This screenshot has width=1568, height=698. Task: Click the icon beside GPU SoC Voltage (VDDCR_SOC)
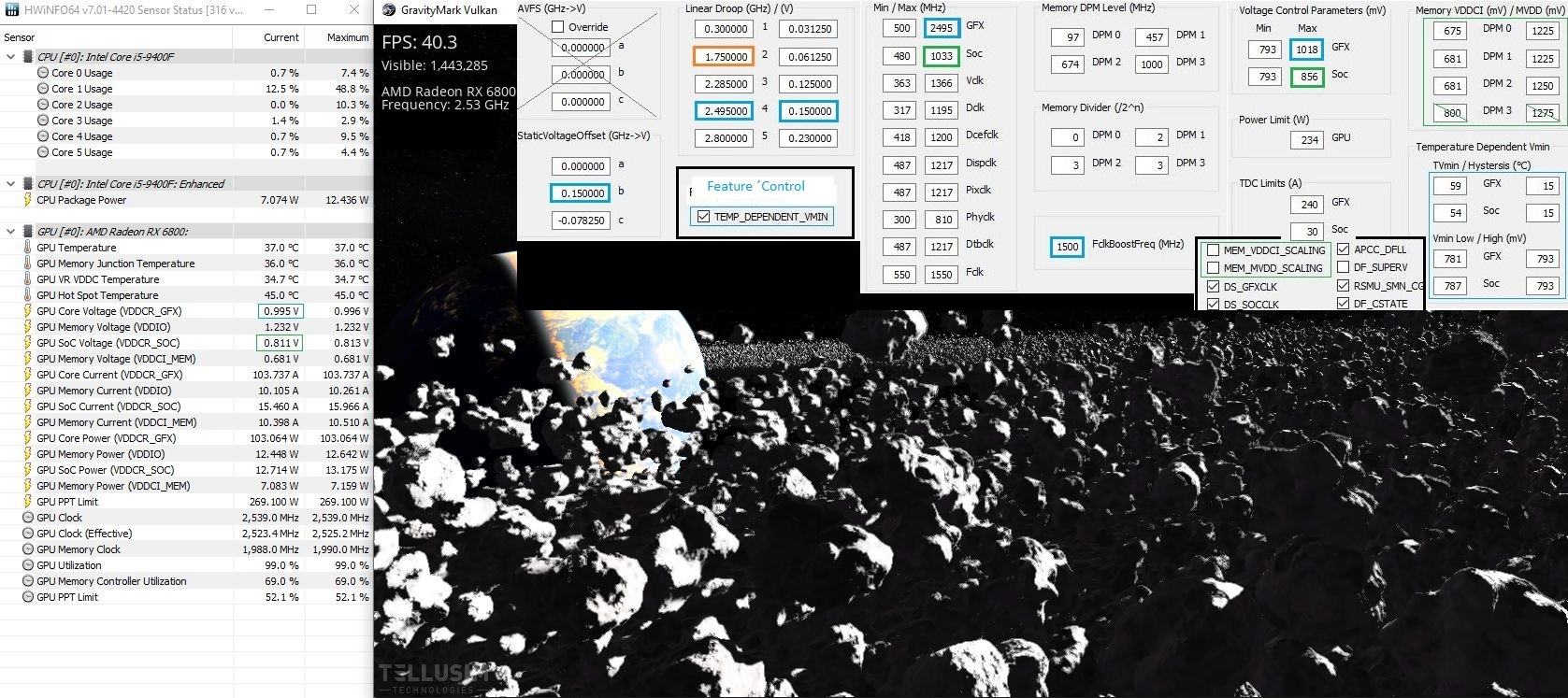pos(28,343)
